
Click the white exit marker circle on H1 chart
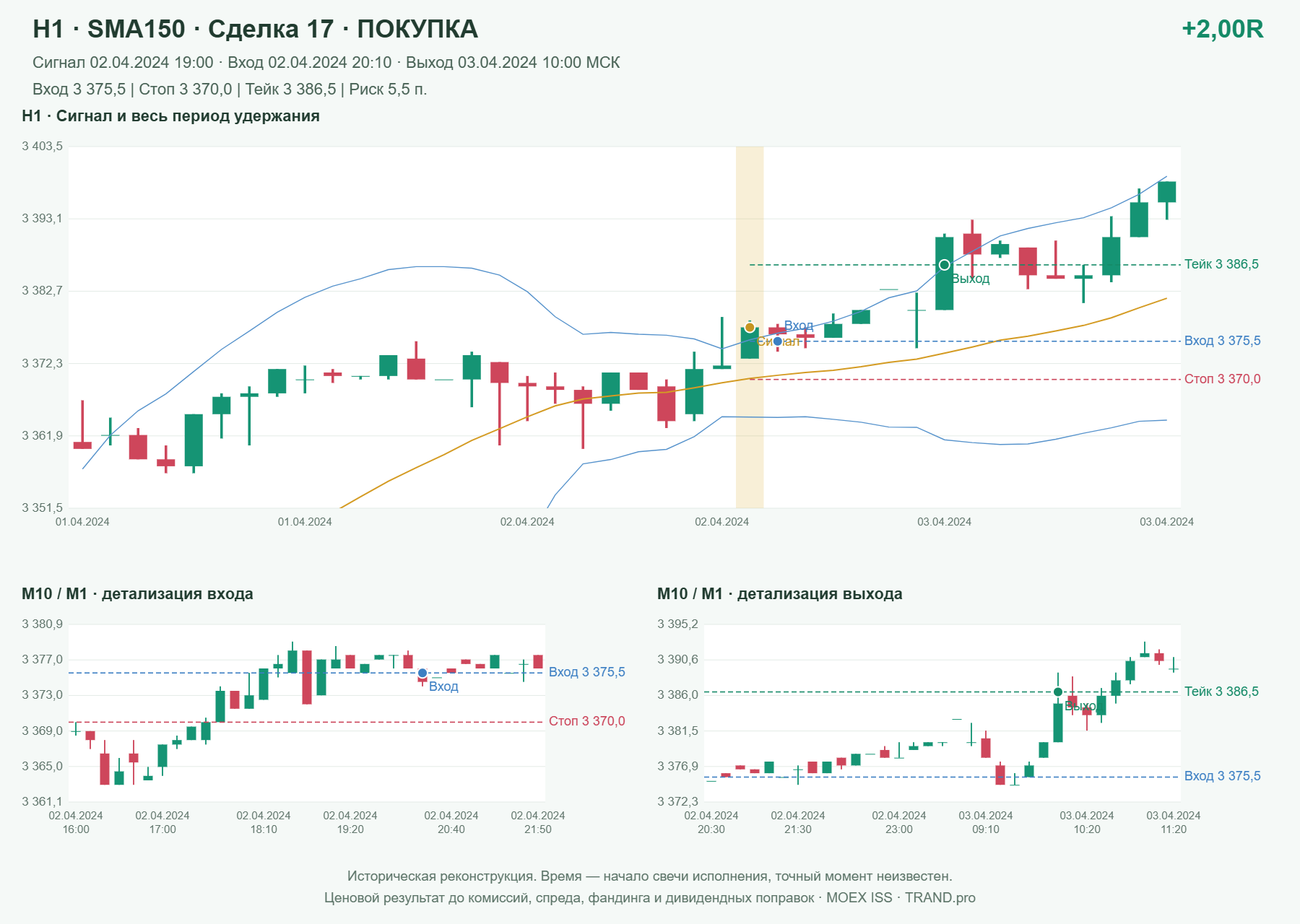coord(944,265)
